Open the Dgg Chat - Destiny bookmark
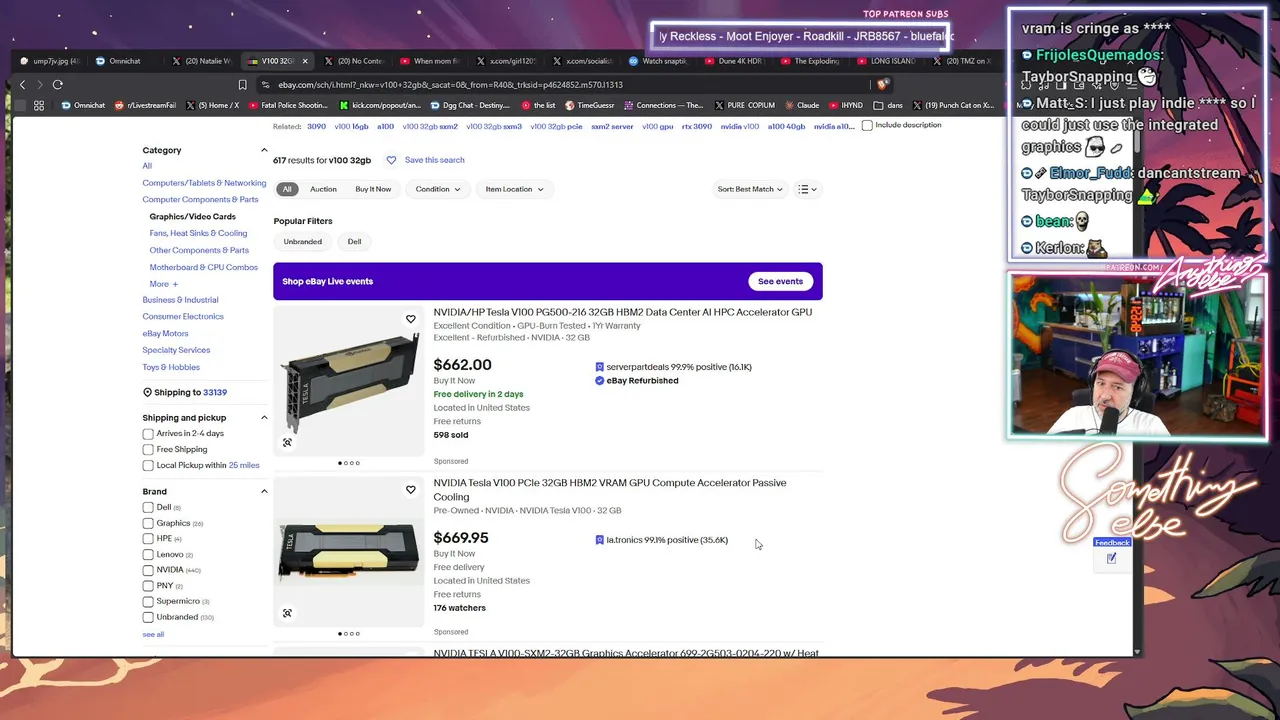The width and height of the screenshot is (1280, 720). pos(470,105)
